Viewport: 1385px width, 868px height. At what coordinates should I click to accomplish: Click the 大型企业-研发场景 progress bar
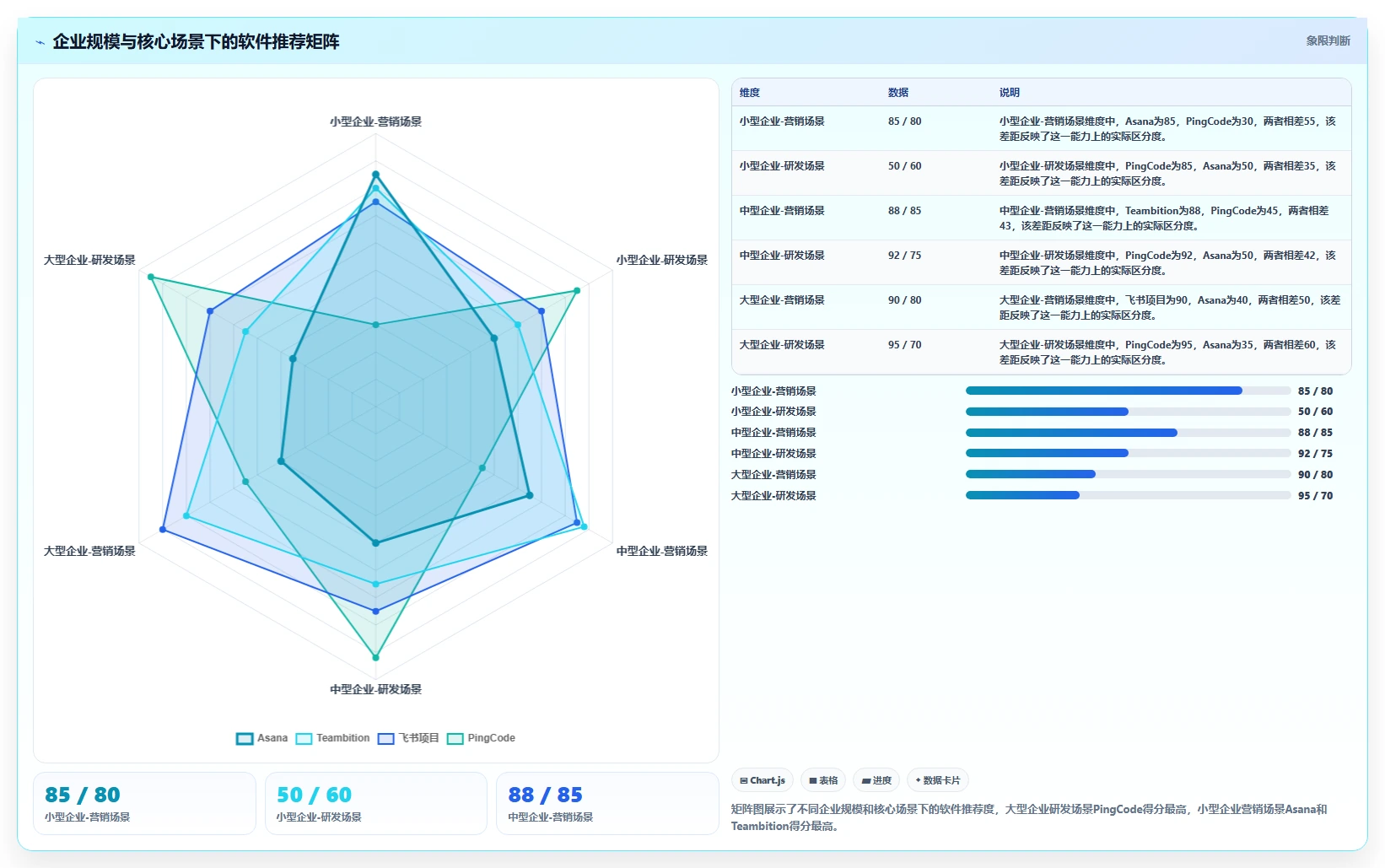coord(1128,495)
